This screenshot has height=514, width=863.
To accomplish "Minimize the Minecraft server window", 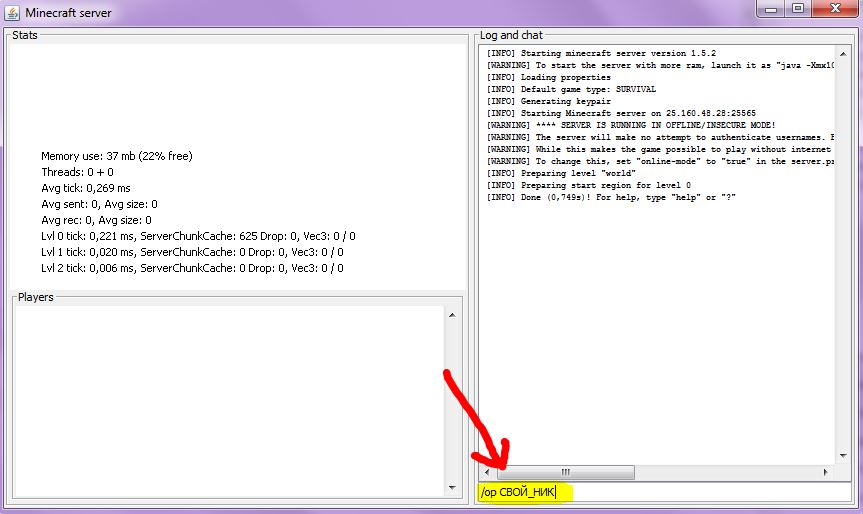I will click(x=771, y=9).
